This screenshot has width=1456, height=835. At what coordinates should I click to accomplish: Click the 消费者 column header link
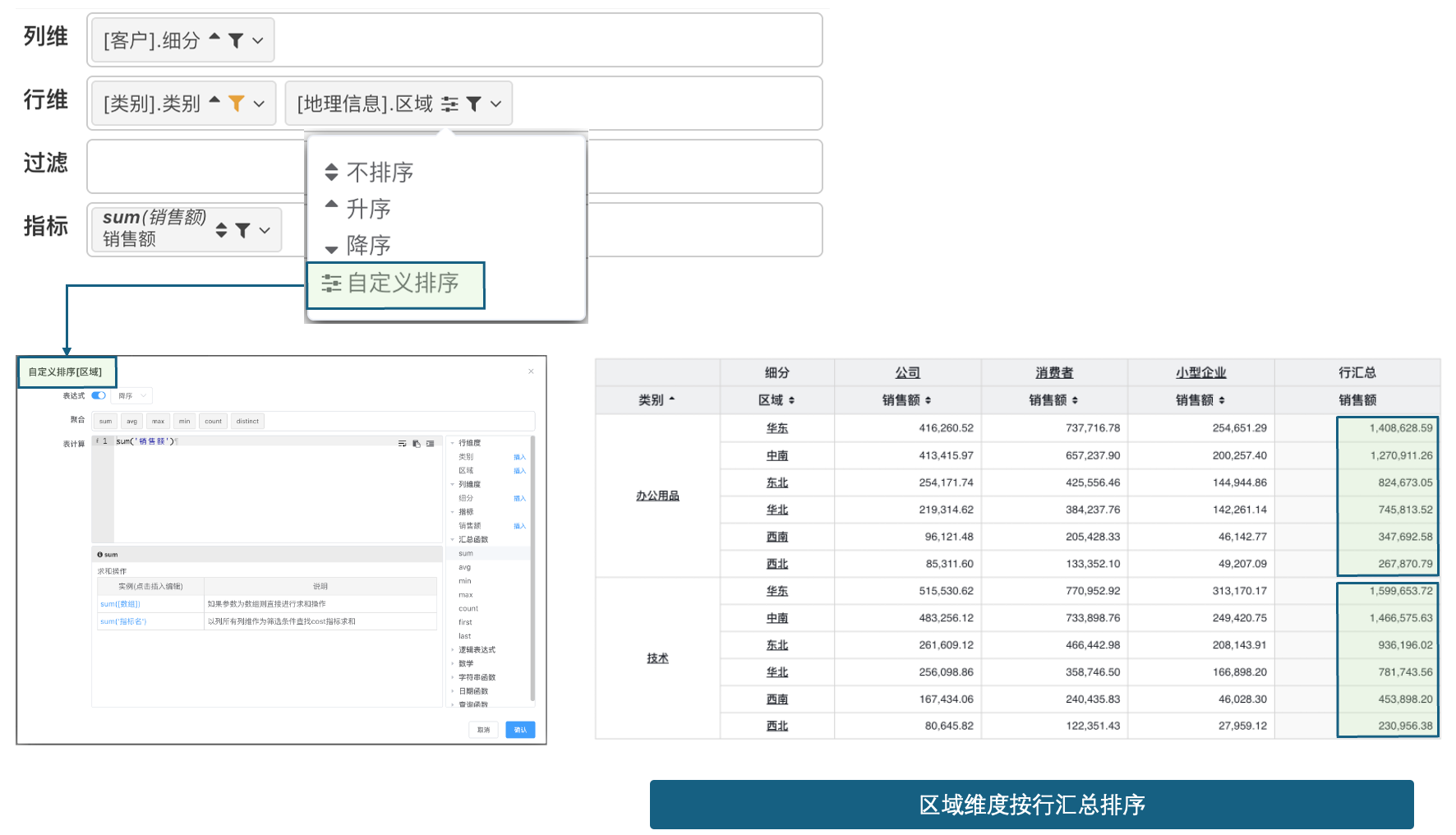coord(1054,372)
